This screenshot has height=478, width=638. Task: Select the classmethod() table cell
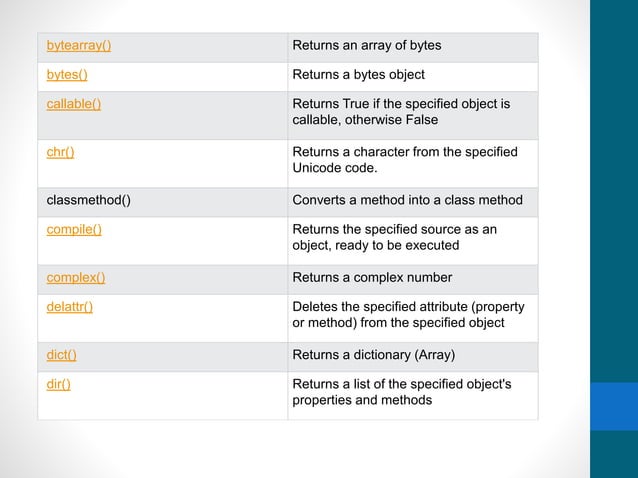[x=89, y=200]
